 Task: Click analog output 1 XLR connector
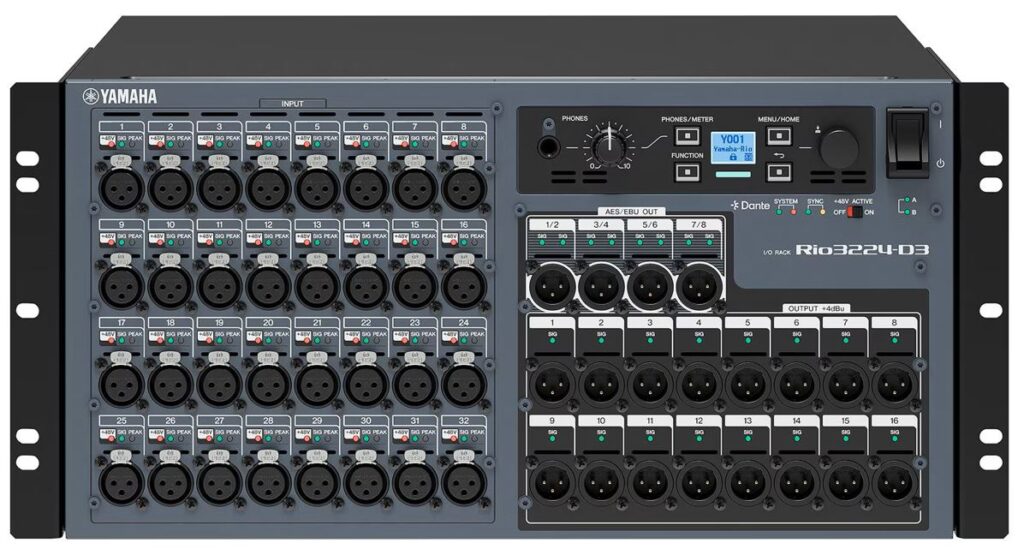(x=552, y=384)
